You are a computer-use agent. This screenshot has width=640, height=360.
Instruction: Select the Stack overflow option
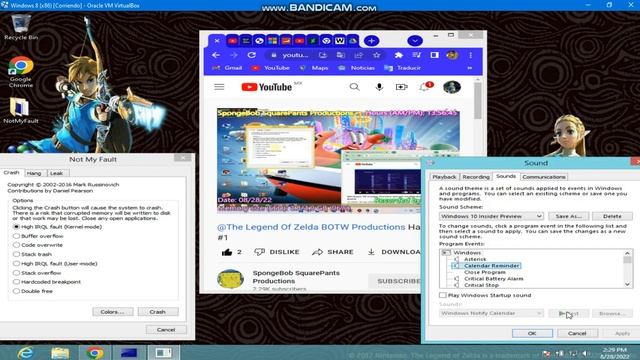(16, 273)
